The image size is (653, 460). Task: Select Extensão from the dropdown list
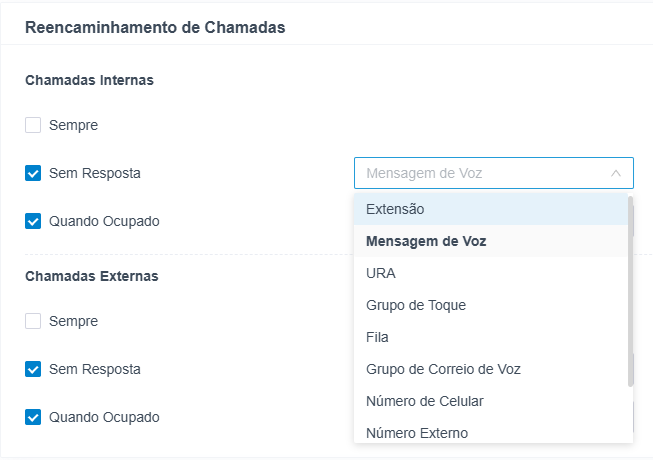pyautogui.click(x=395, y=209)
